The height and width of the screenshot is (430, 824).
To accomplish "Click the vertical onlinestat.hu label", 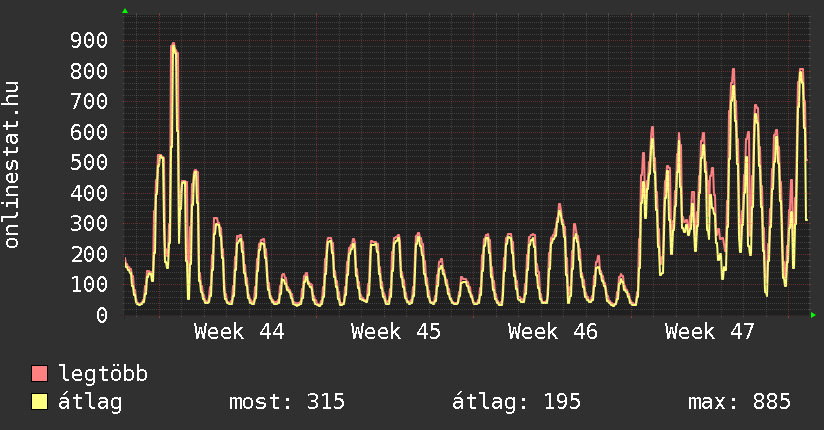I will (x=13, y=165).
